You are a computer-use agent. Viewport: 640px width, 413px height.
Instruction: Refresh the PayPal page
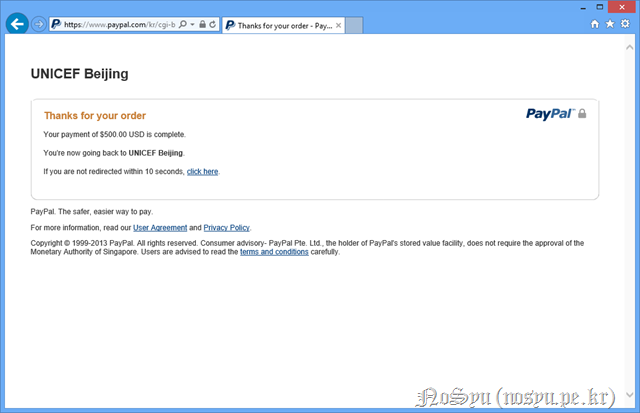(x=213, y=23)
